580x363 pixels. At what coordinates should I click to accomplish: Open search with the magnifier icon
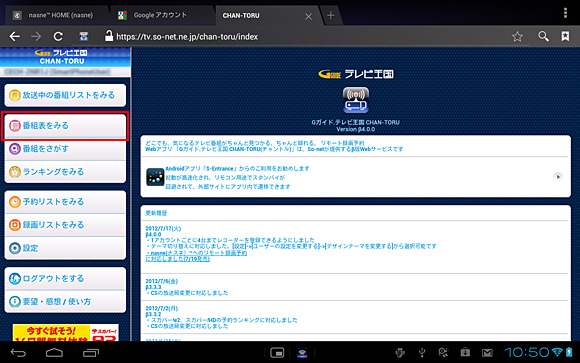543,36
